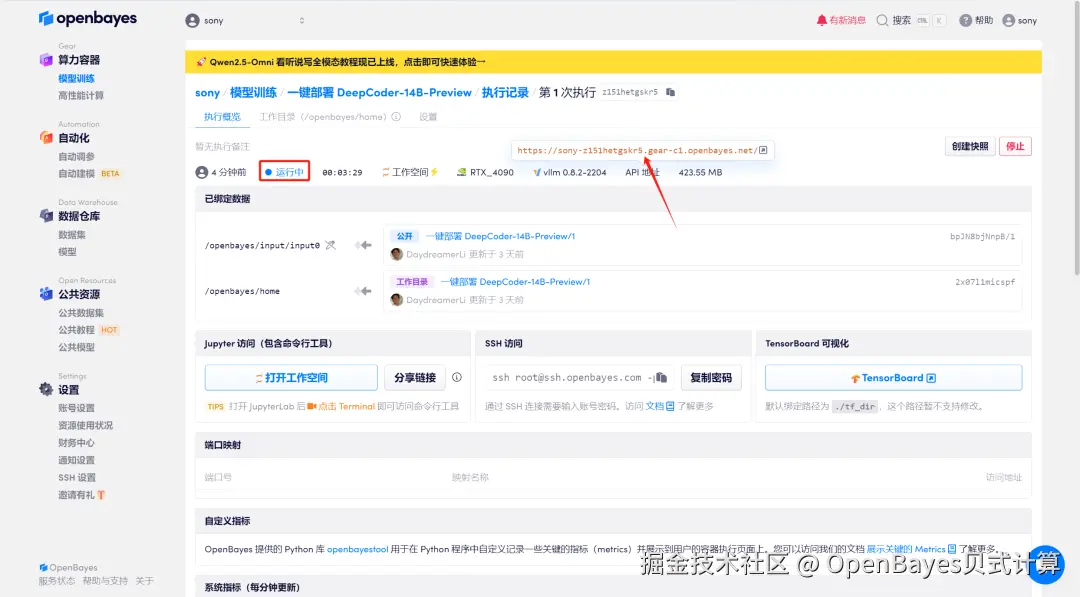Copy the SSH command icon
The image size is (1080, 597).
(661, 377)
